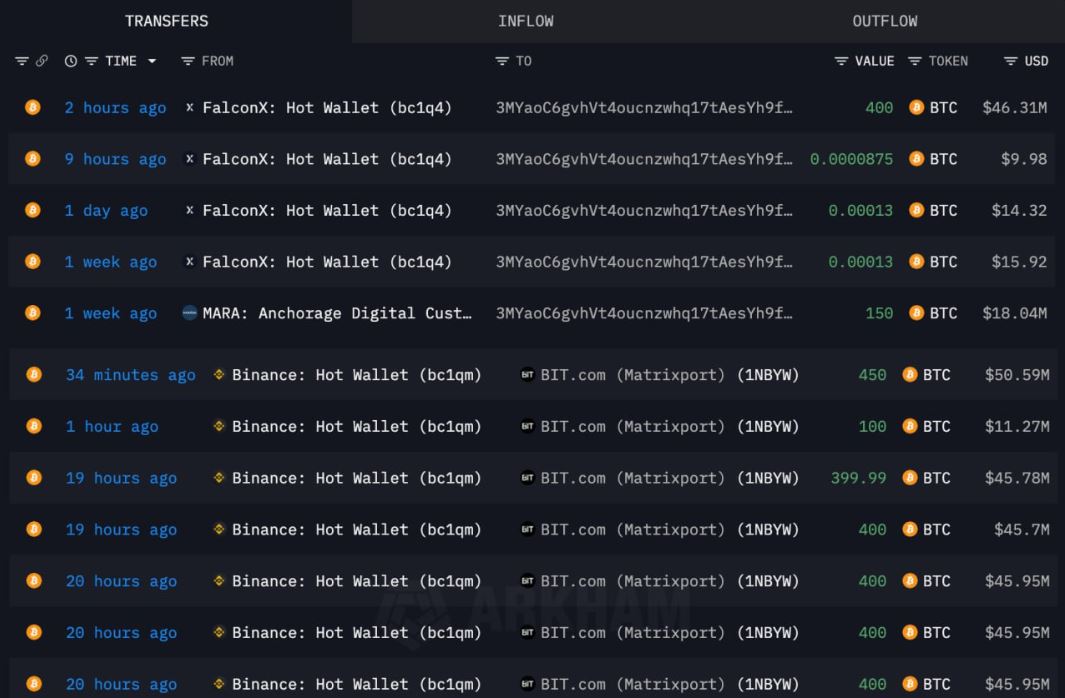
Task: Switch to the INFLOW tab
Action: (525, 20)
